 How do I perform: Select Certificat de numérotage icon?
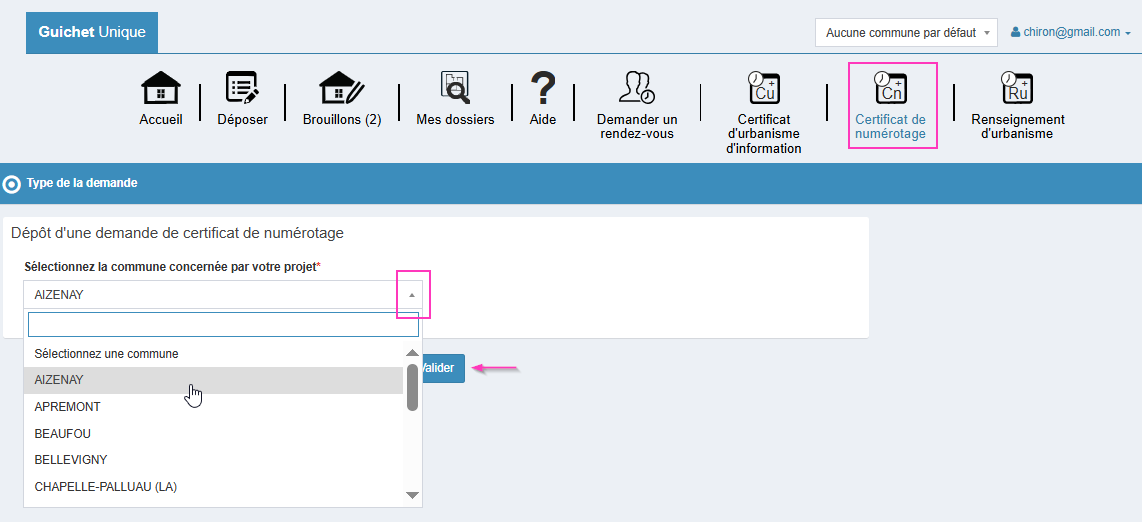pyautogui.click(x=890, y=88)
